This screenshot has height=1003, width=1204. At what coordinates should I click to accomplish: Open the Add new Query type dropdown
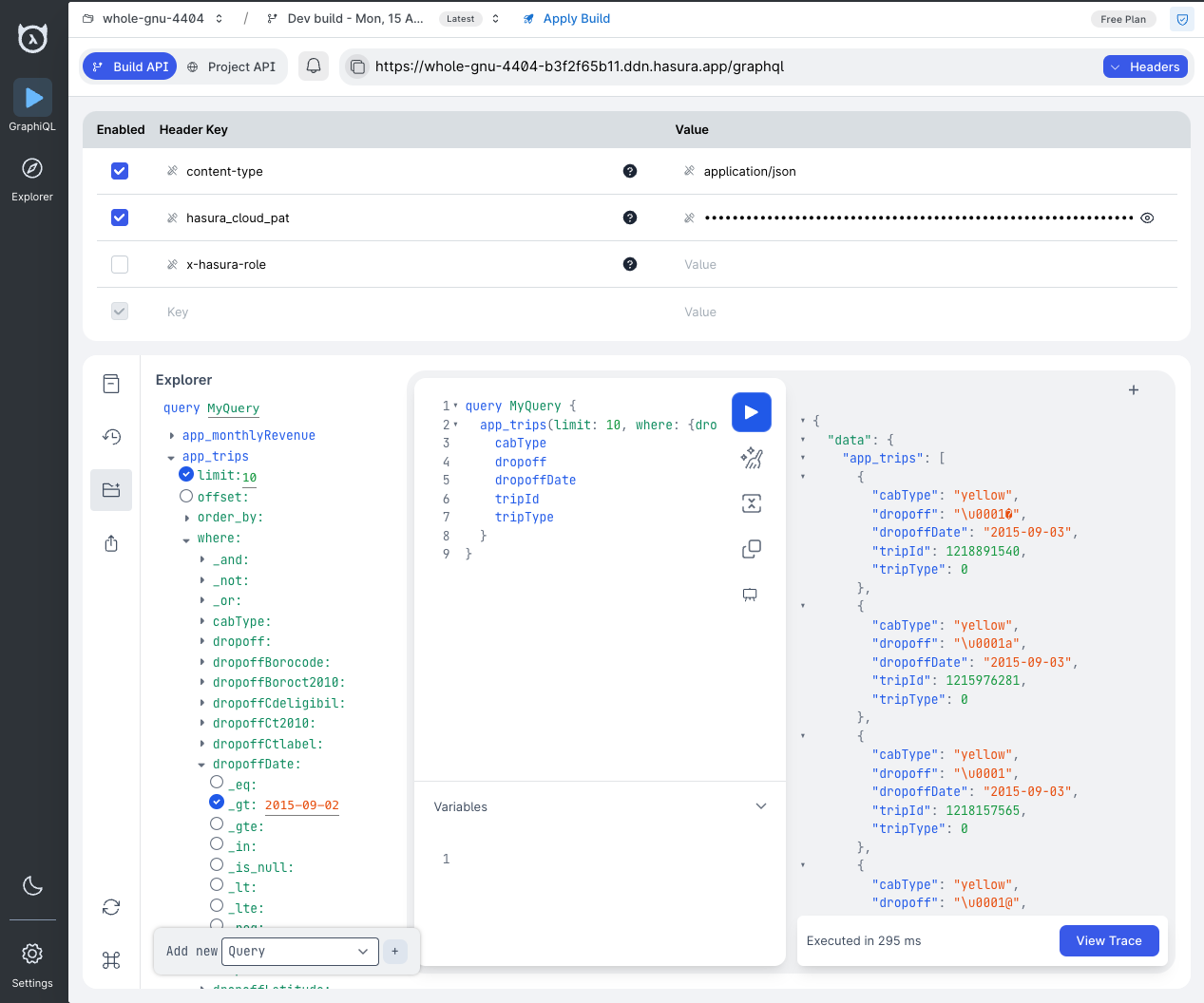[x=299, y=951]
